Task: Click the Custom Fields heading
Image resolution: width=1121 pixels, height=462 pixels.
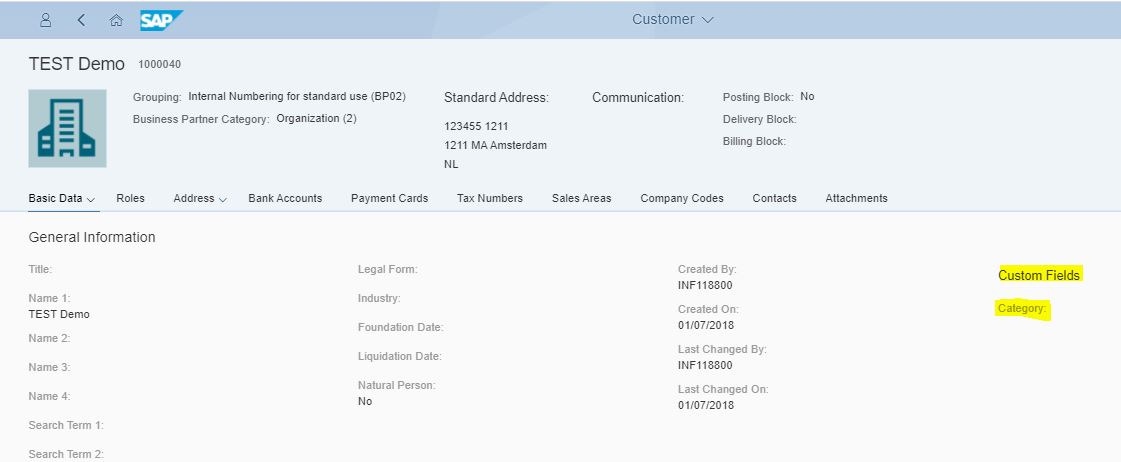Action: (x=1039, y=275)
